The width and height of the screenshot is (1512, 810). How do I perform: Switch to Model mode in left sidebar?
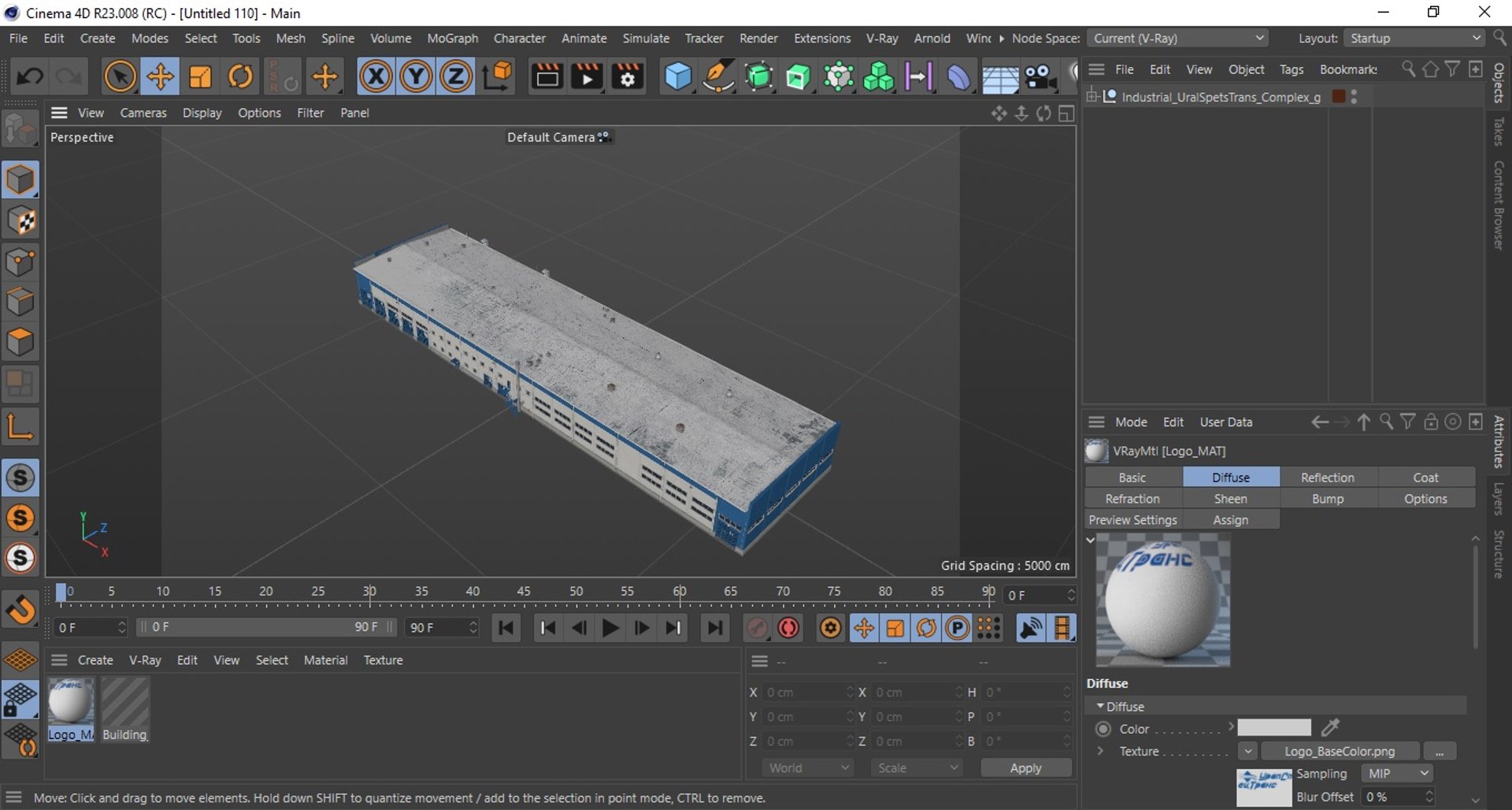(x=20, y=180)
